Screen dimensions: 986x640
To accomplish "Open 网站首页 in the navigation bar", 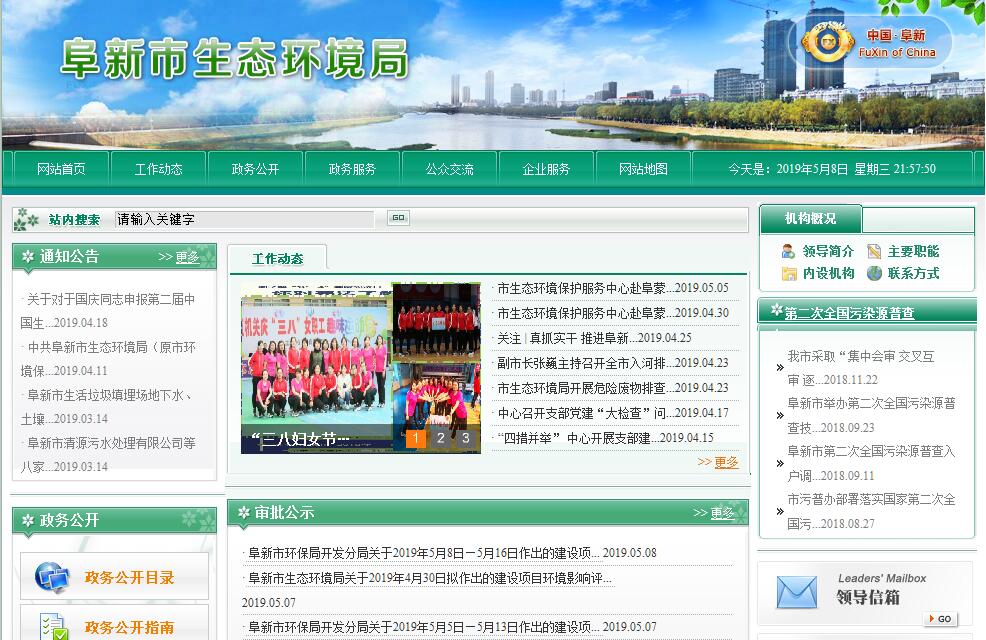I will 61,169.
